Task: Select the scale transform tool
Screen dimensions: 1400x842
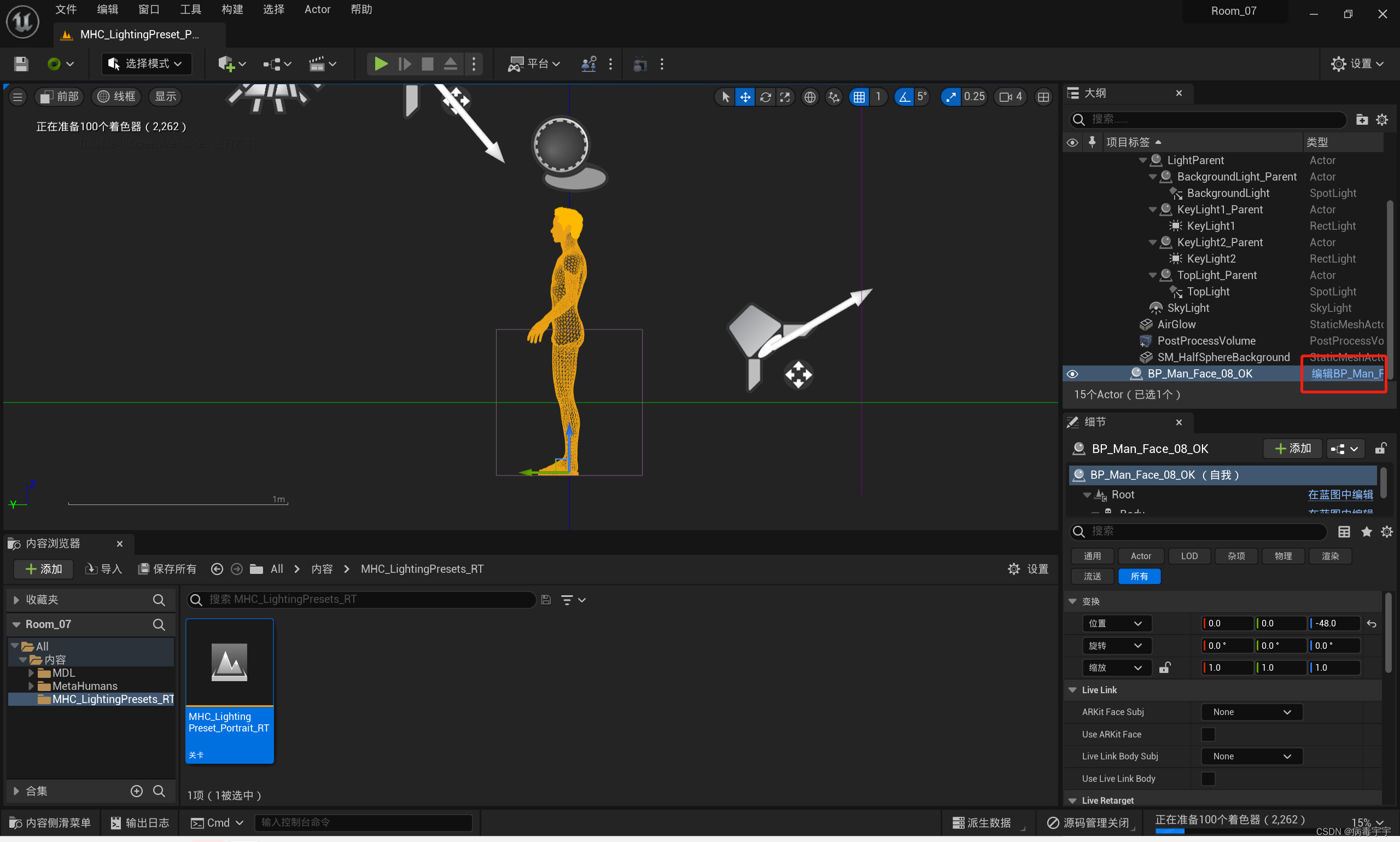Action: 785,97
